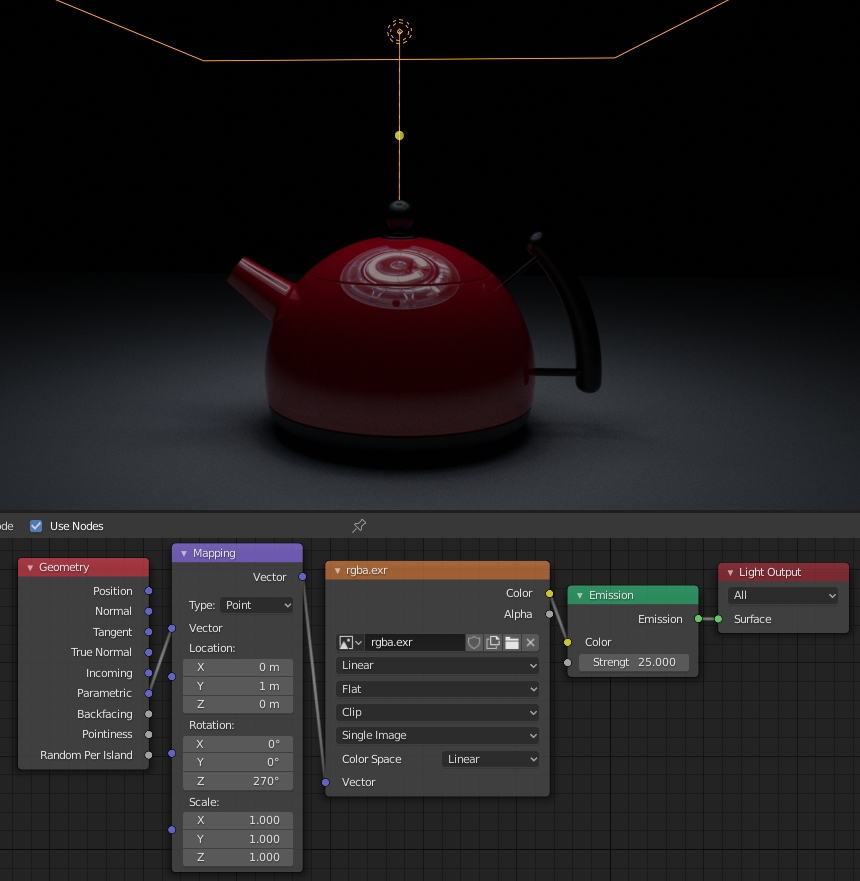Click Rotation Z 270° field
This screenshot has width=860, height=881.
pyautogui.click(x=238, y=781)
